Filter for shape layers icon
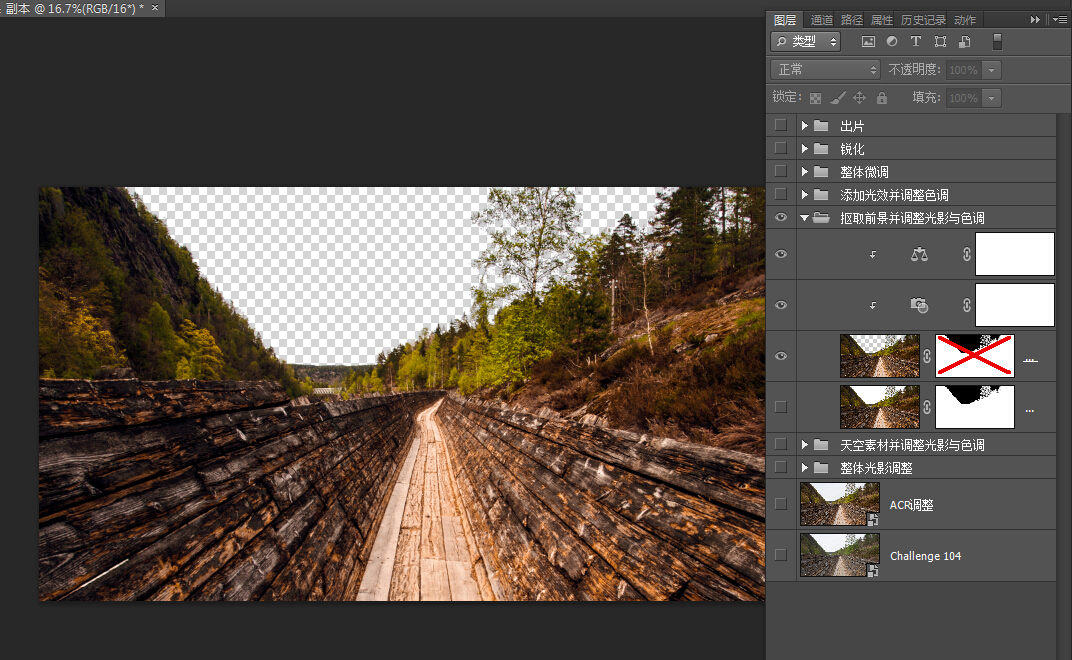Screen dimensions: 1072x660 tap(941, 42)
